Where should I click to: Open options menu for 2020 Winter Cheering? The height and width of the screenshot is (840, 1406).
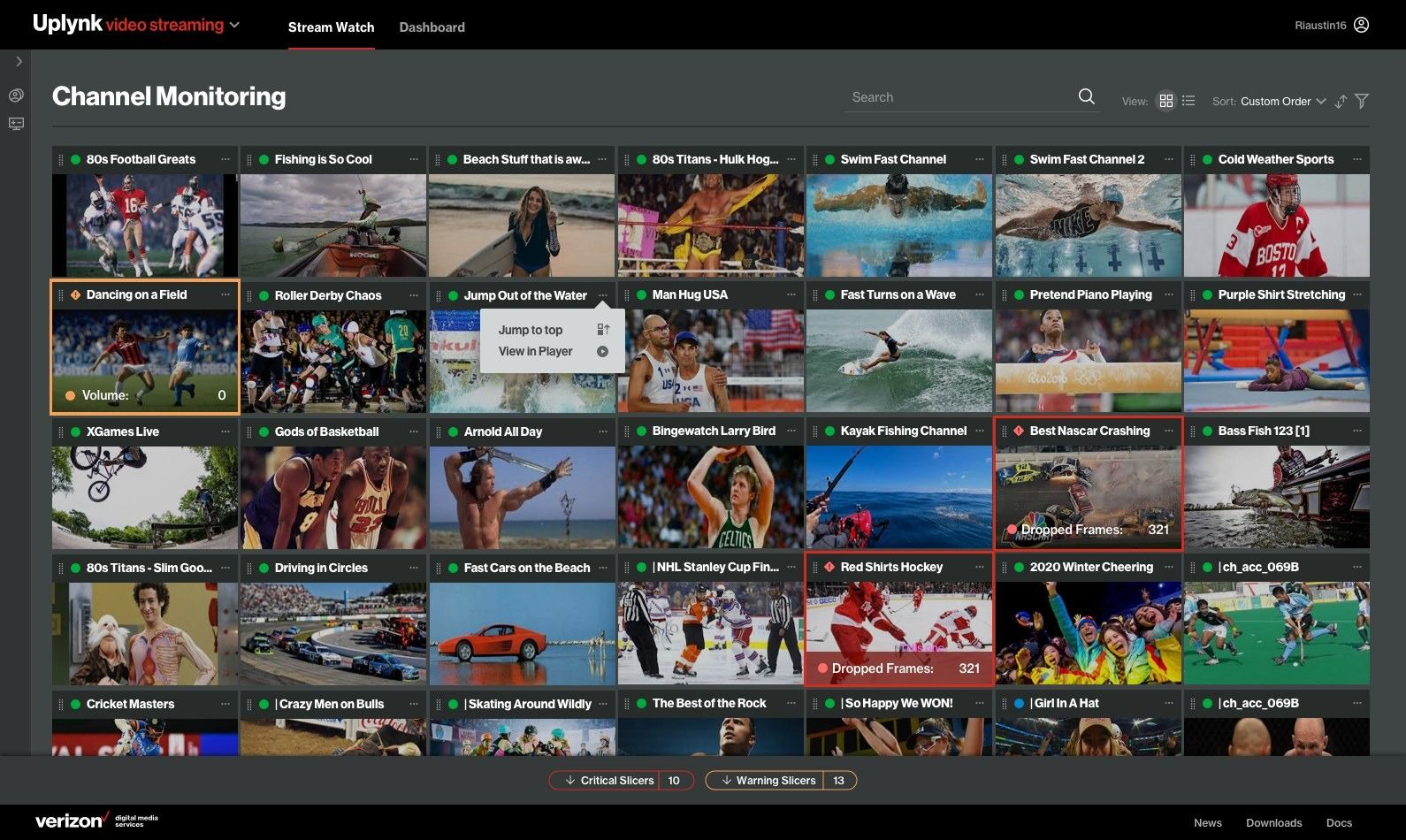(x=1169, y=567)
